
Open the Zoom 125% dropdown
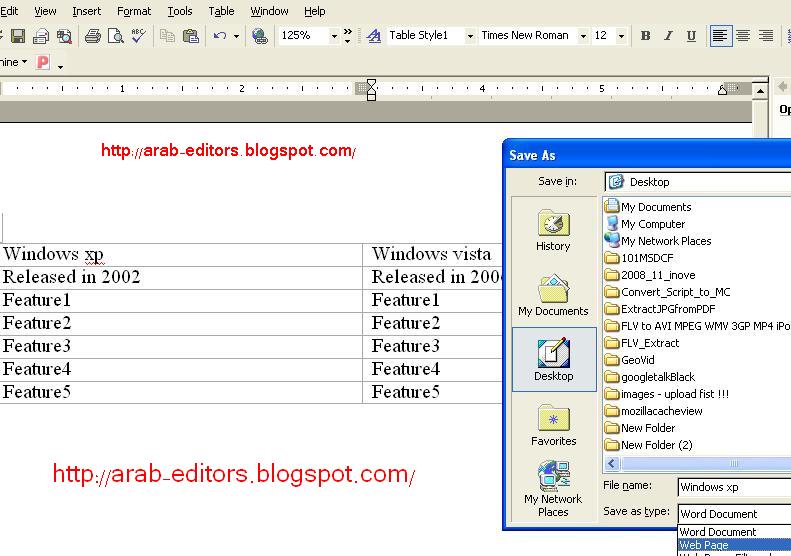tap(334, 36)
